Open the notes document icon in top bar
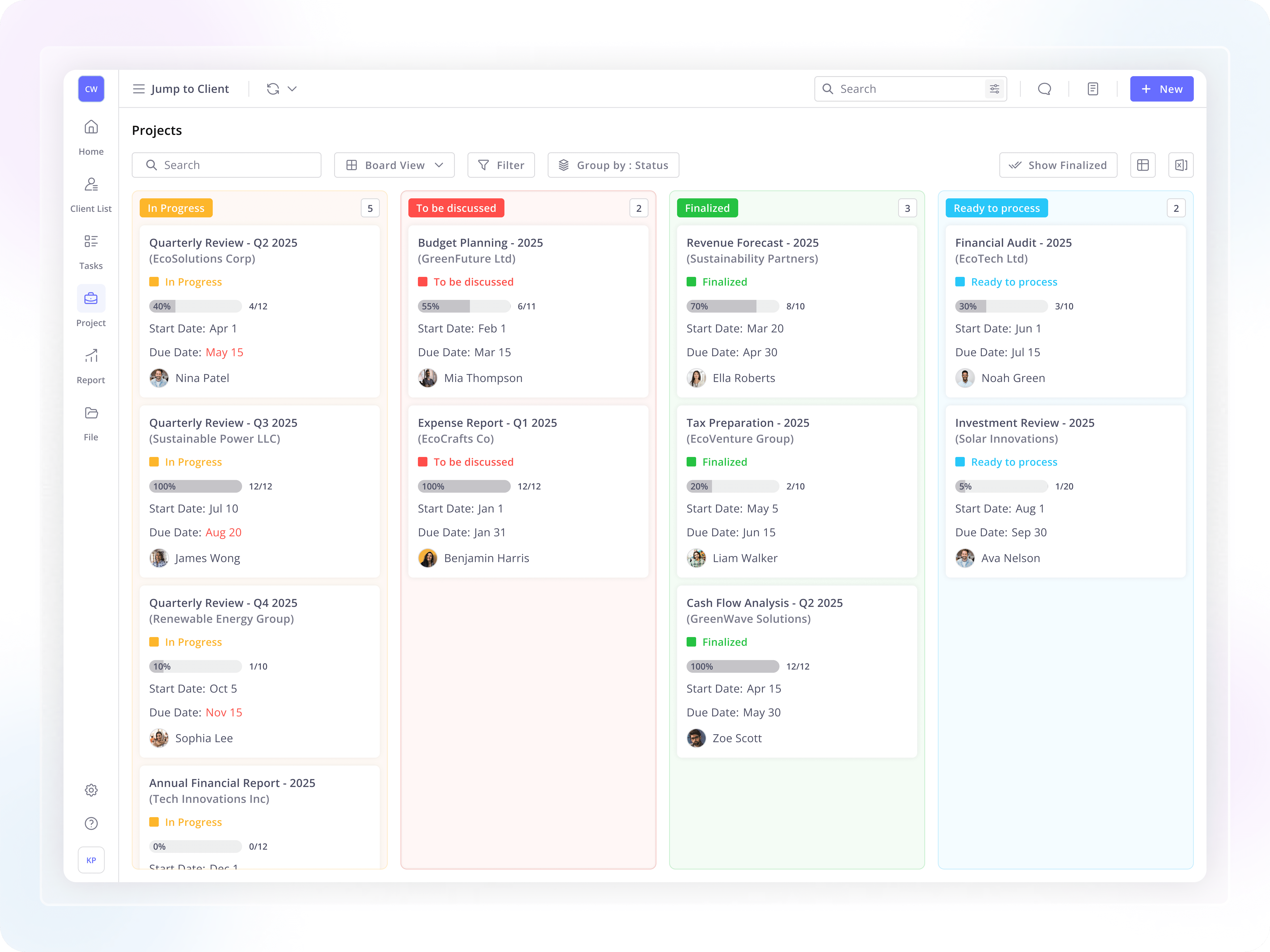The image size is (1270, 952). (x=1093, y=89)
